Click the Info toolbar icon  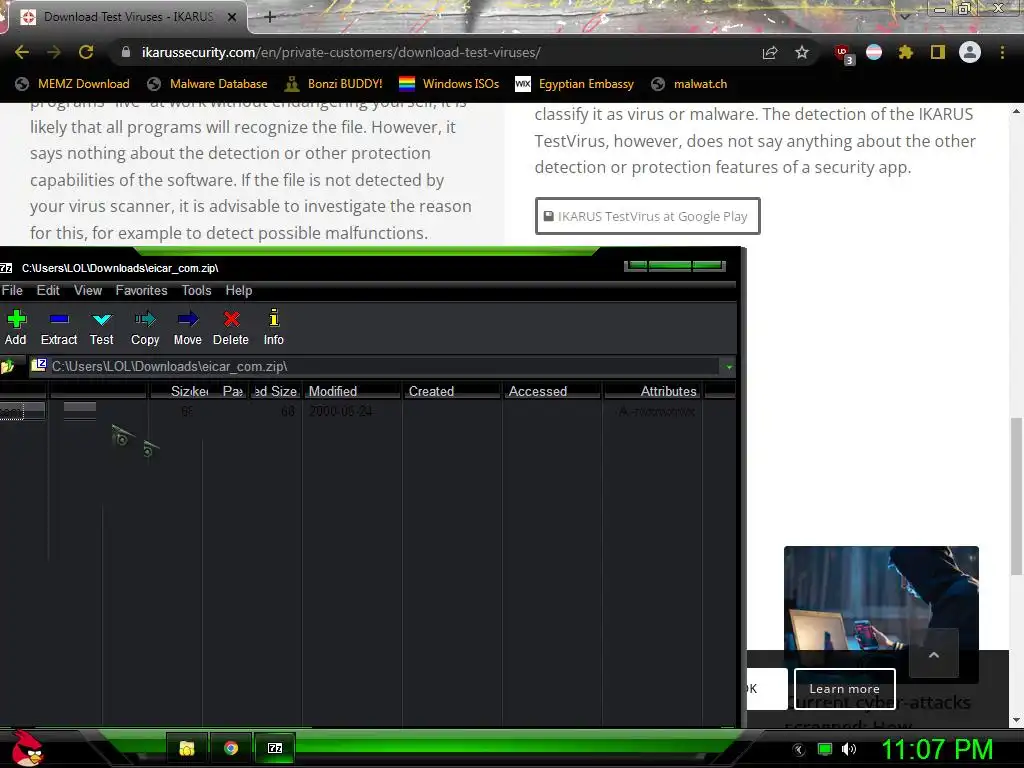click(274, 327)
